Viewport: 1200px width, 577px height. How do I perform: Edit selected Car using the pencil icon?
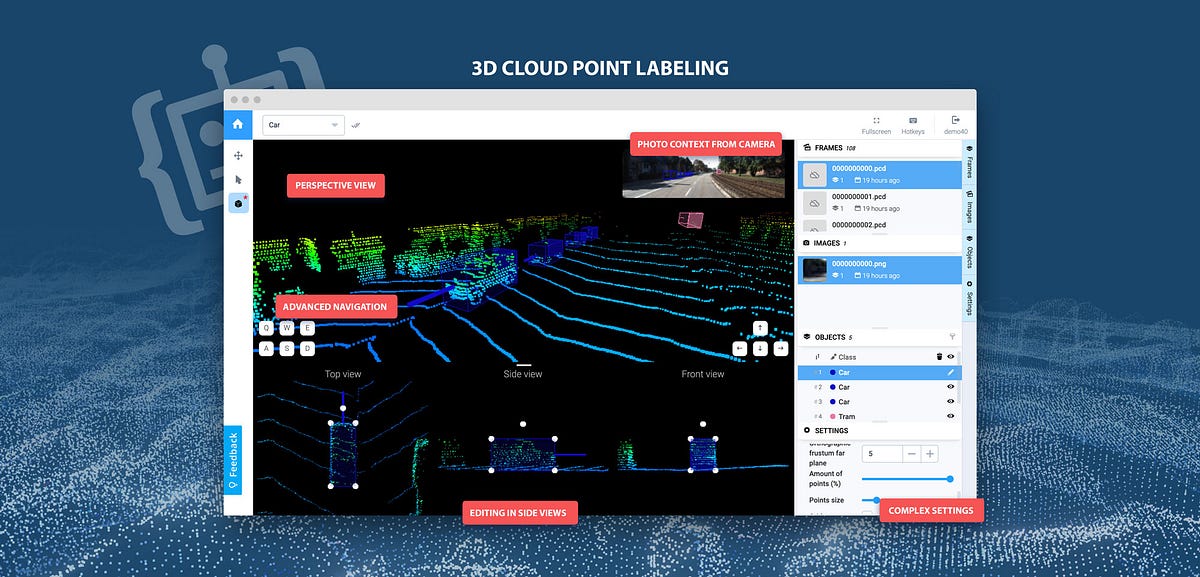coord(949,372)
